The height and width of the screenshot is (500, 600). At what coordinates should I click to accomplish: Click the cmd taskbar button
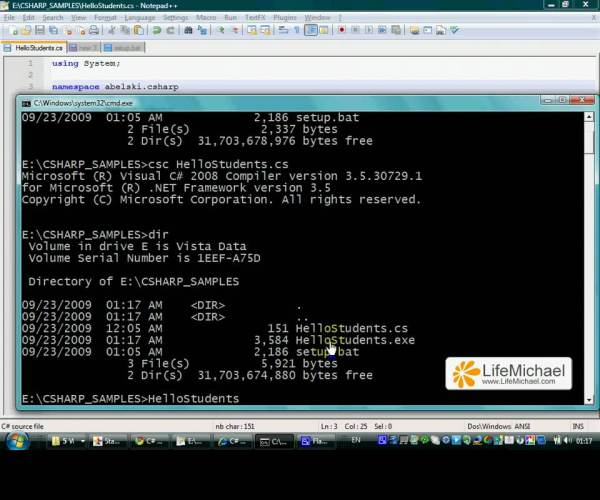(x=274, y=441)
